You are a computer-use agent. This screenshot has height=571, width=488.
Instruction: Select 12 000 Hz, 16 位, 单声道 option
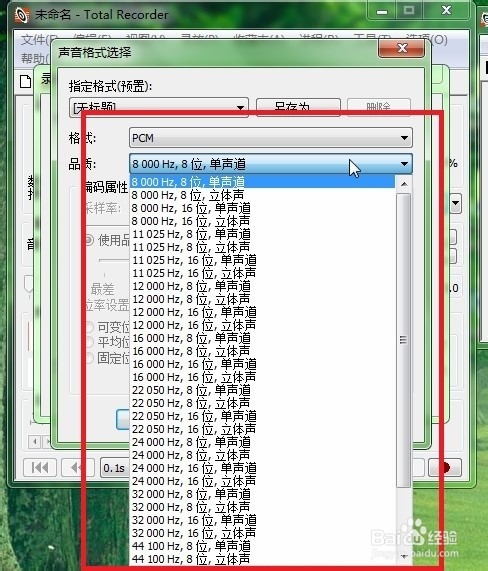(262, 312)
